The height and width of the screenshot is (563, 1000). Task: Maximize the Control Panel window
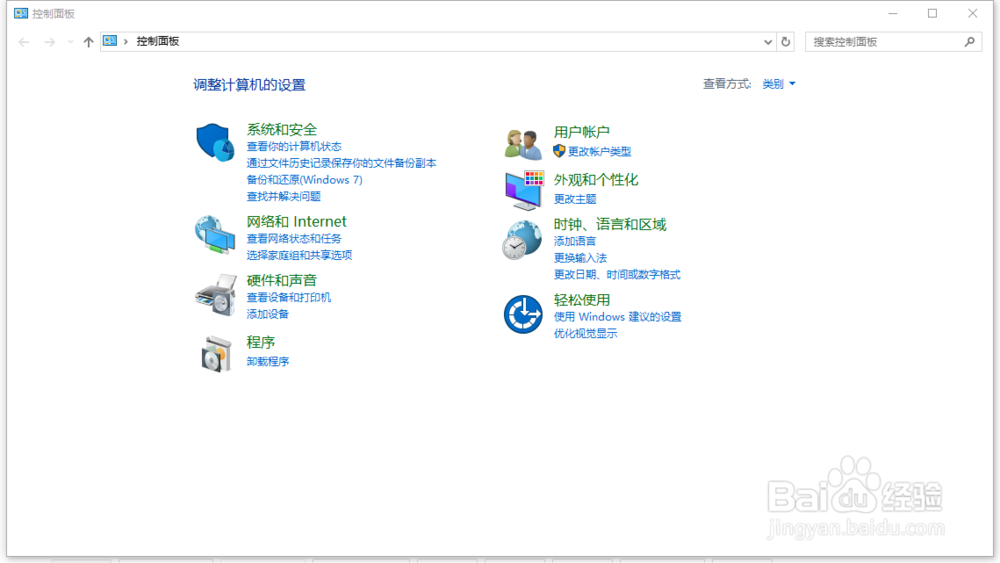932,13
